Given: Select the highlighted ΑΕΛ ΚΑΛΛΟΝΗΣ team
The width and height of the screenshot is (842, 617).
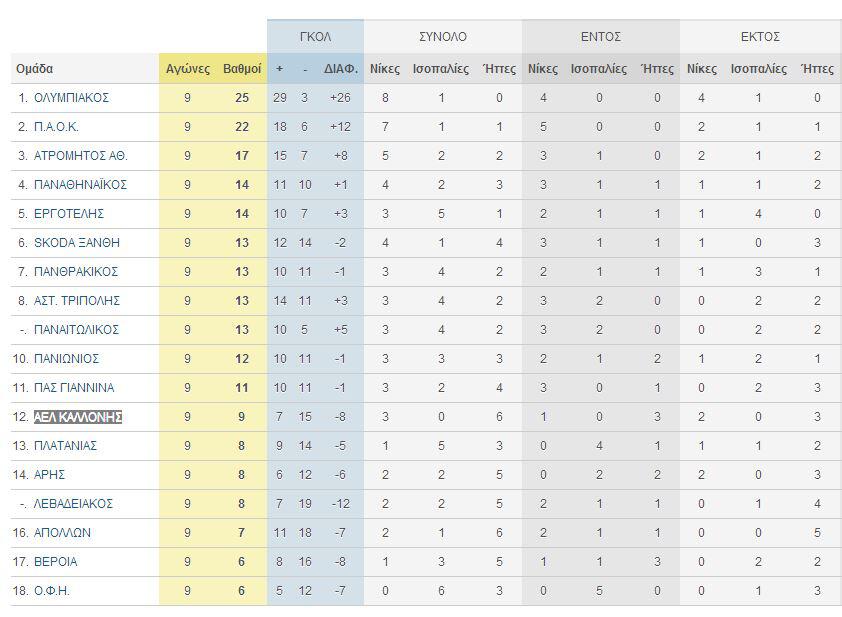Looking at the screenshot, I should click(78, 417).
